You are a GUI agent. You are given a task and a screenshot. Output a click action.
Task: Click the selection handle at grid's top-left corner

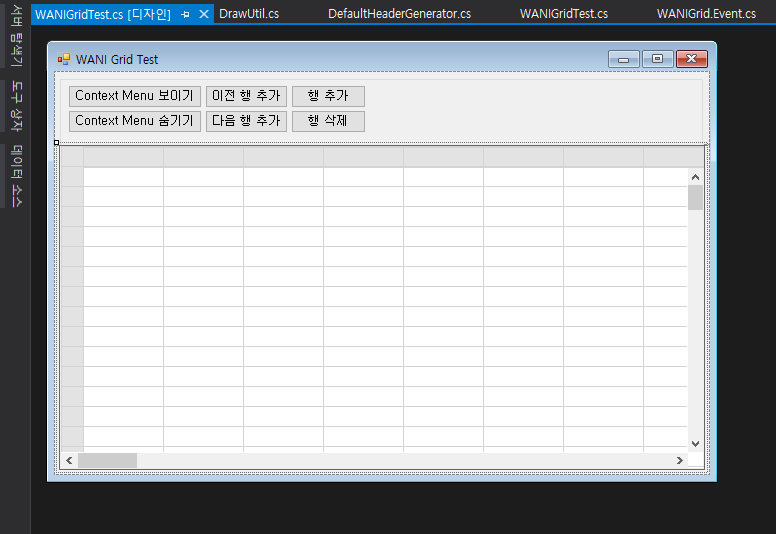56,143
